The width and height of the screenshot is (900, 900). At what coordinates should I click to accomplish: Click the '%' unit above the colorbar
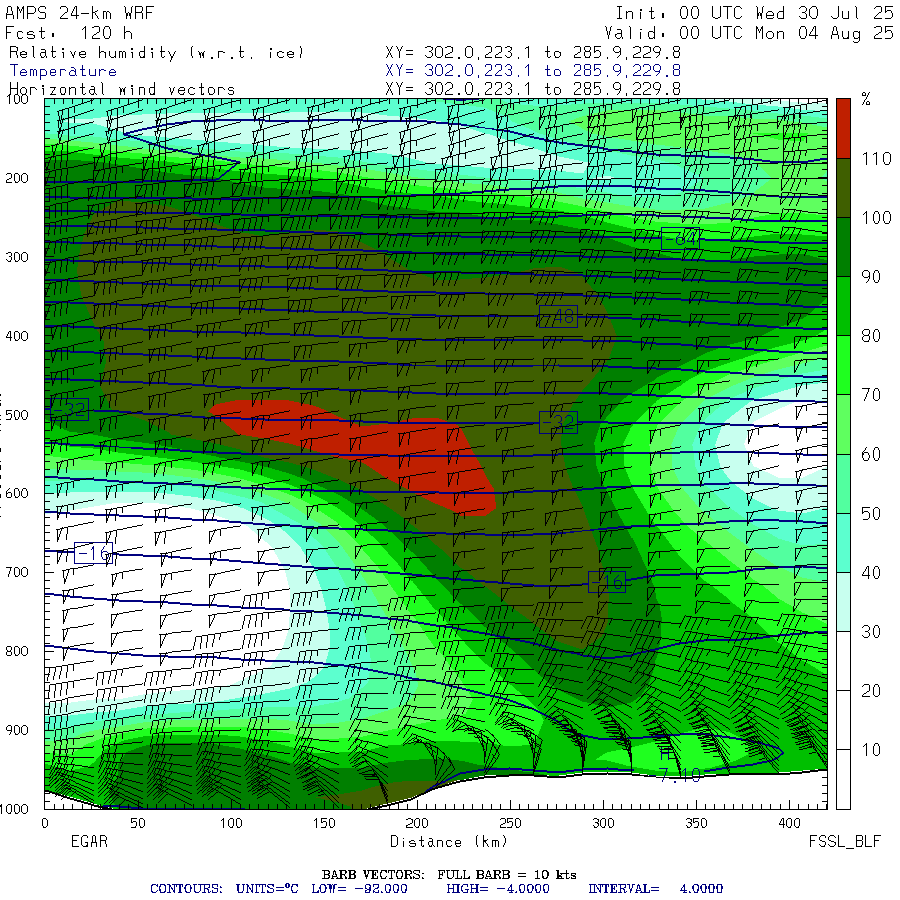[x=866, y=99]
